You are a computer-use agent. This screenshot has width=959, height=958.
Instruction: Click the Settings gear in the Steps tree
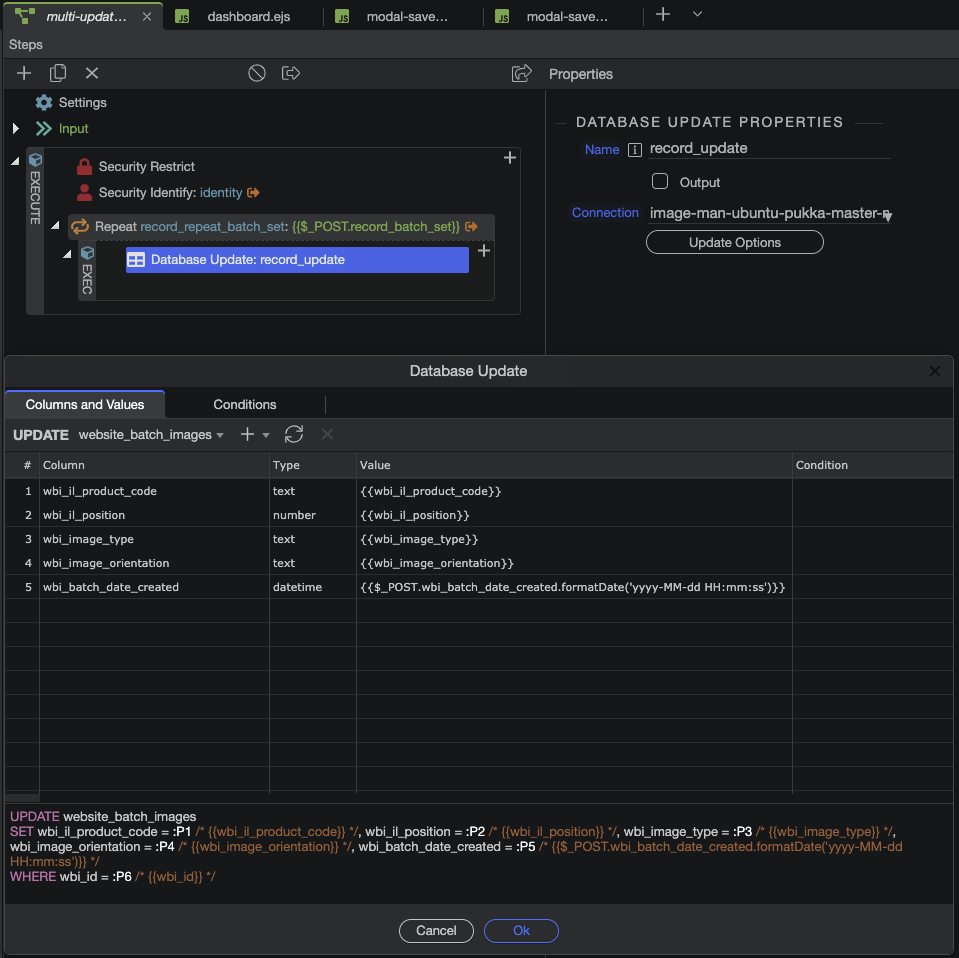(x=44, y=102)
